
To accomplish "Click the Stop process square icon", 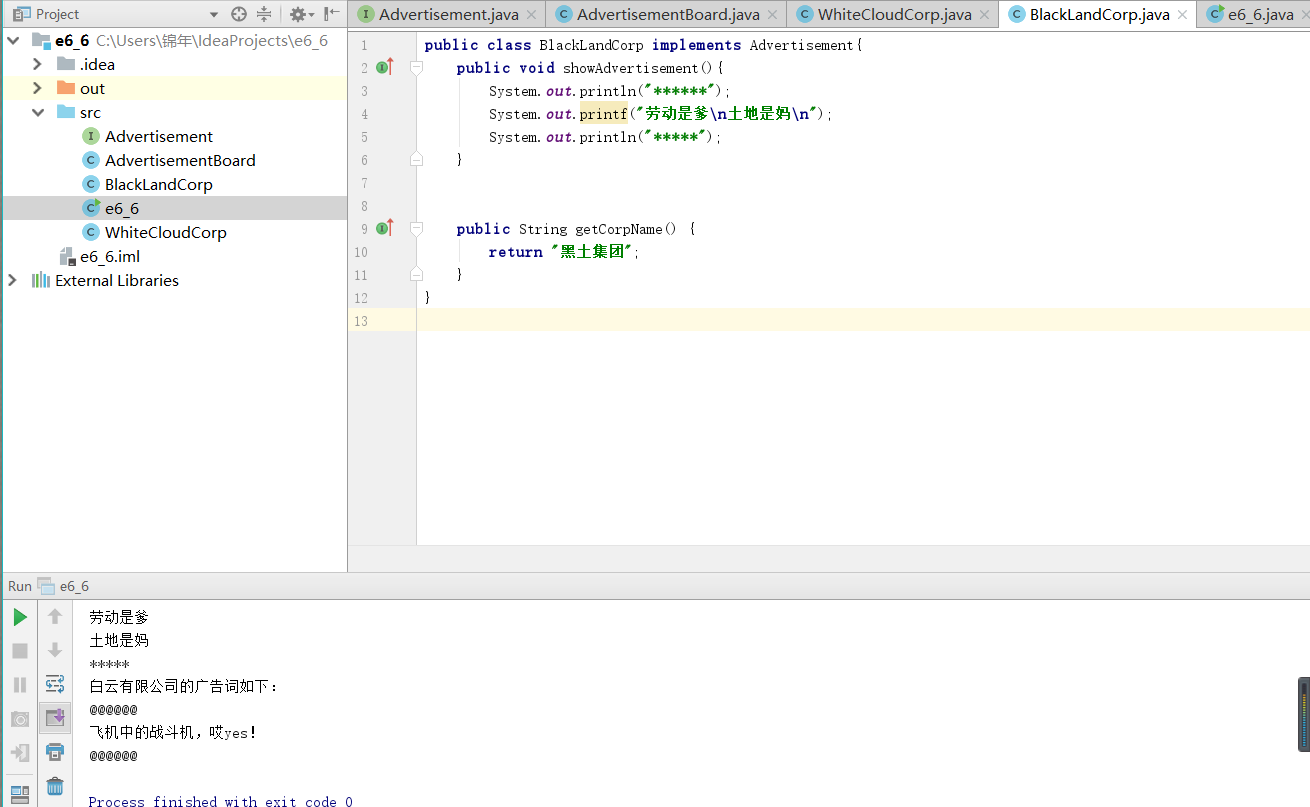I will [20, 651].
